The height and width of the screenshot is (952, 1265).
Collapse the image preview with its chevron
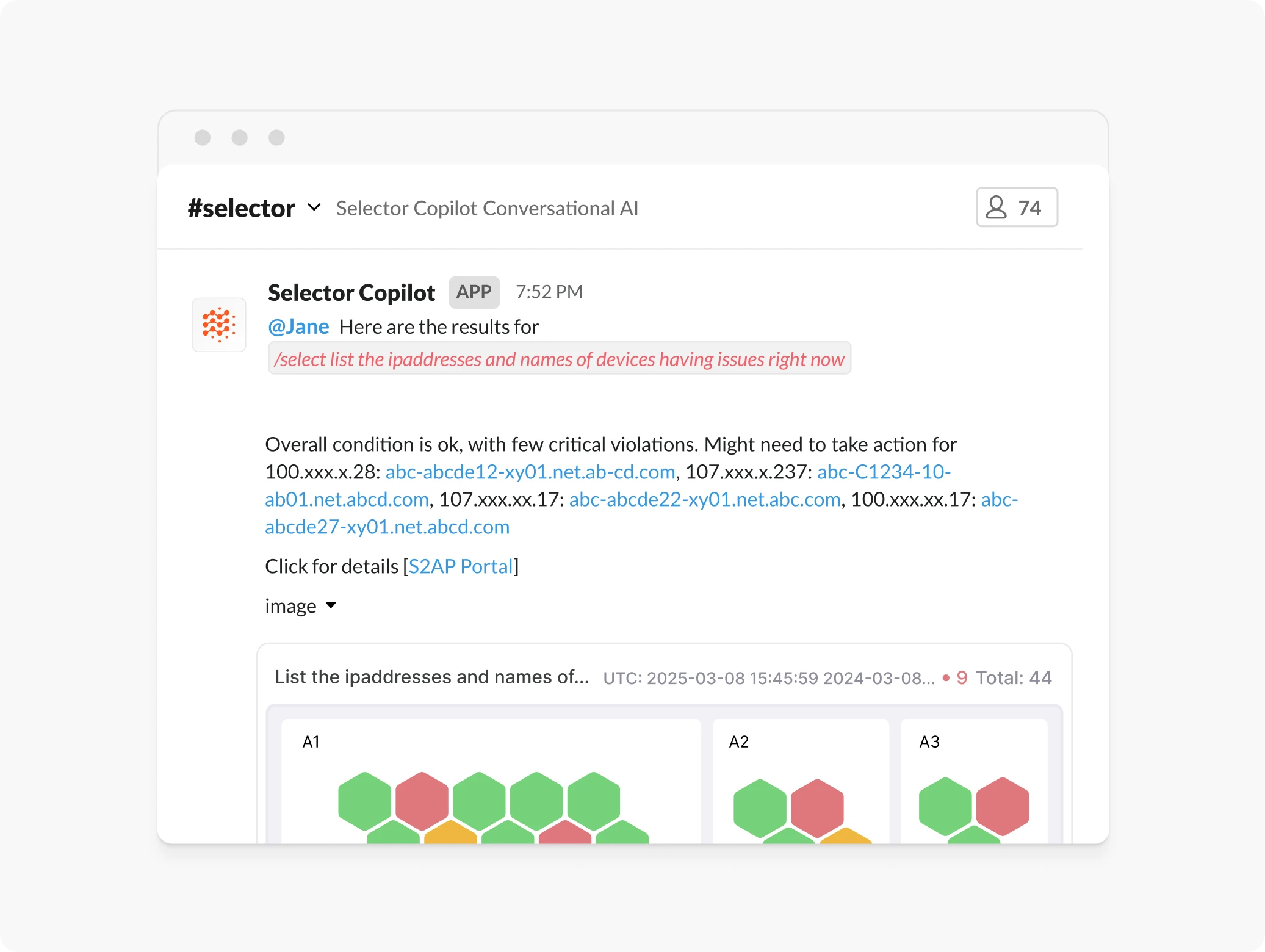[331, 607]
